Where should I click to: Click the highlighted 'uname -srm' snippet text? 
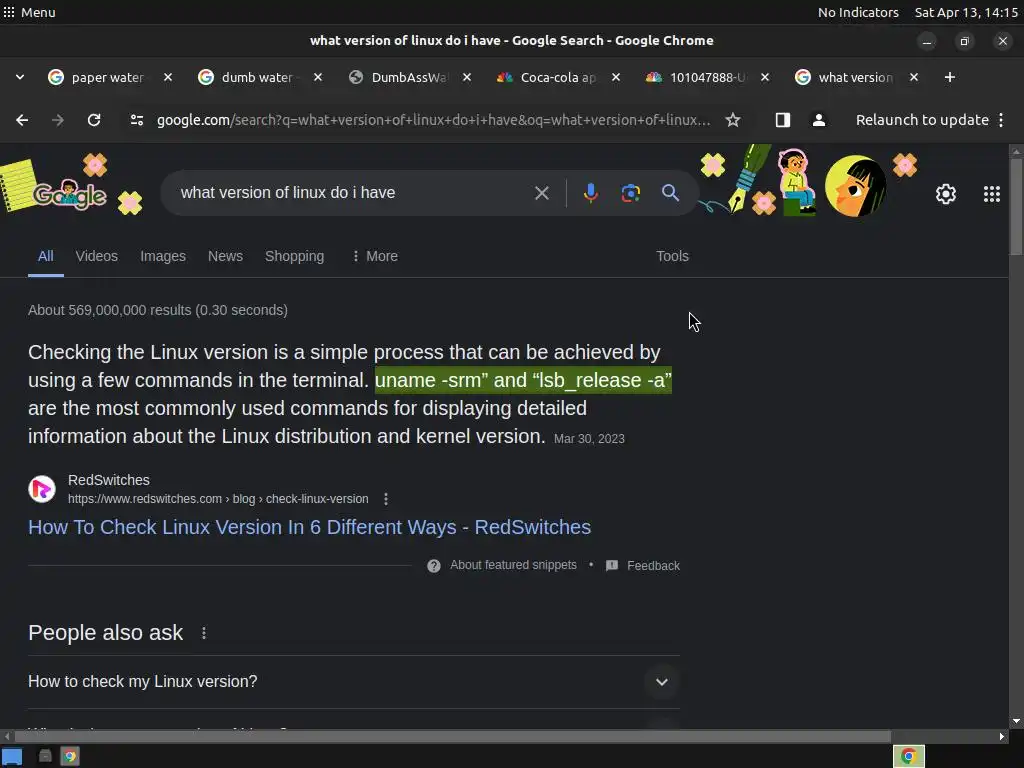[523, 380]
